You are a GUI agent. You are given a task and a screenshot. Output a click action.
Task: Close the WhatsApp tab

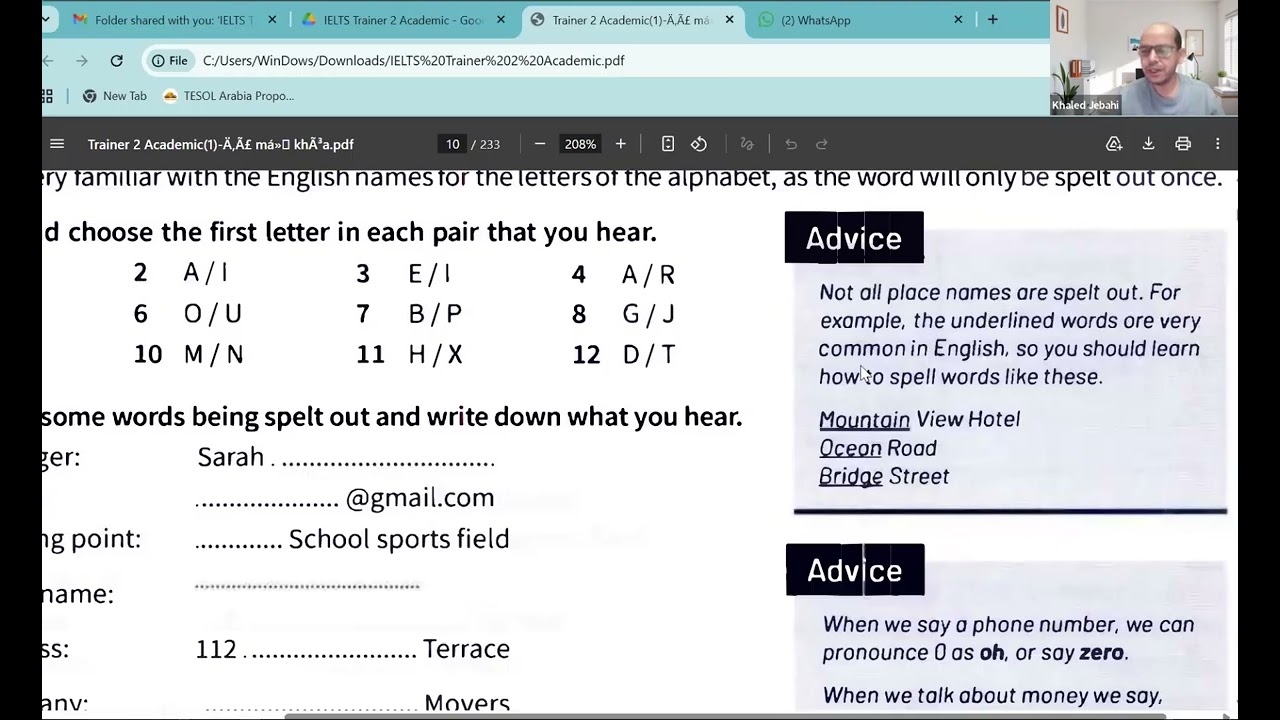pyautogui.click(x=958, y=19)
